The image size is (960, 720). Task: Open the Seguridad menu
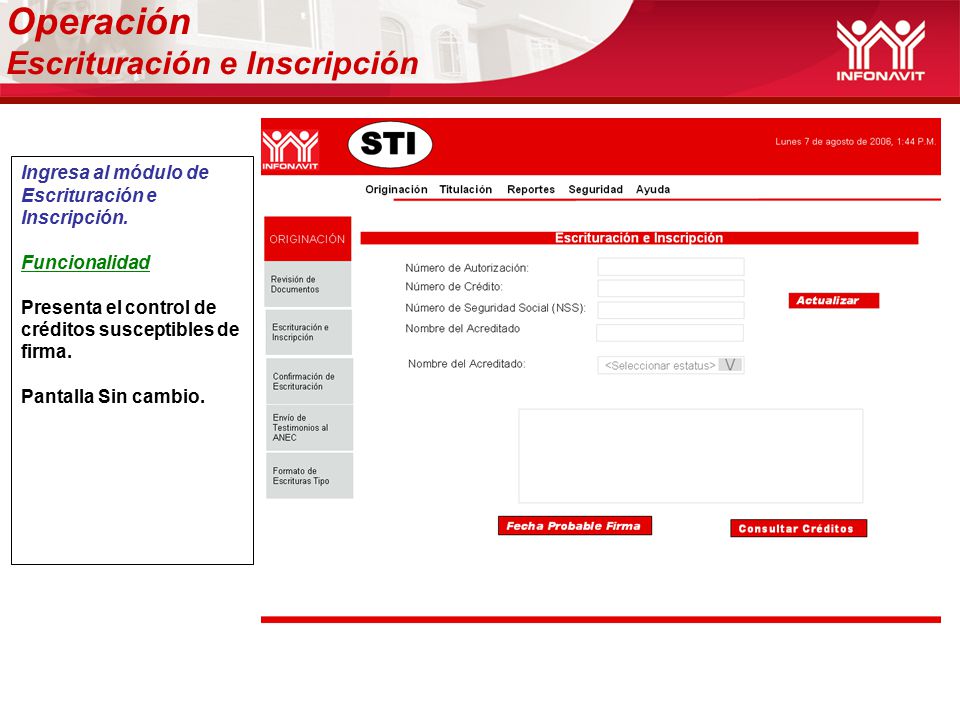tap(595, 189)
